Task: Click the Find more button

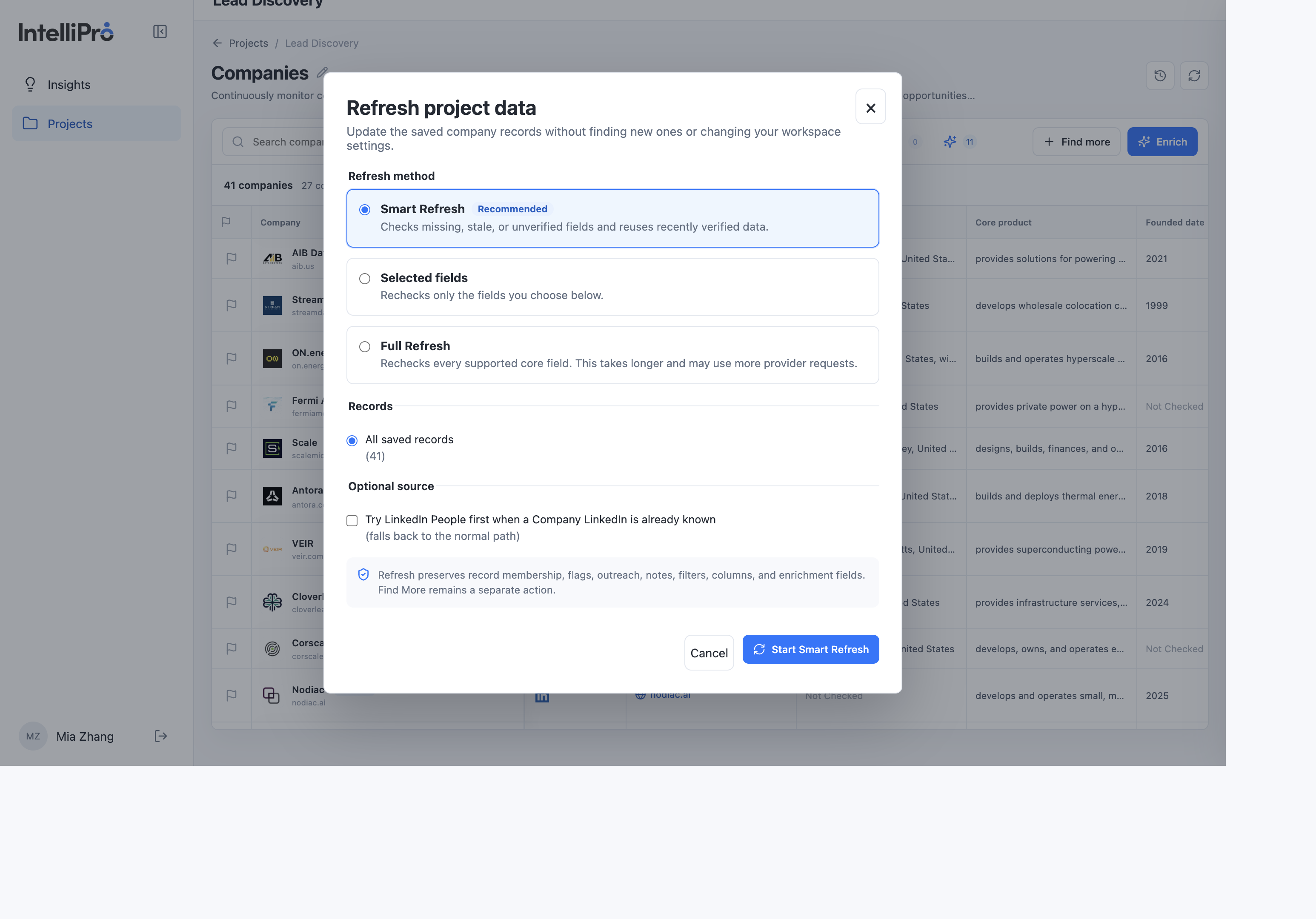Action: pyautogui.click(x=1076, y=142)
